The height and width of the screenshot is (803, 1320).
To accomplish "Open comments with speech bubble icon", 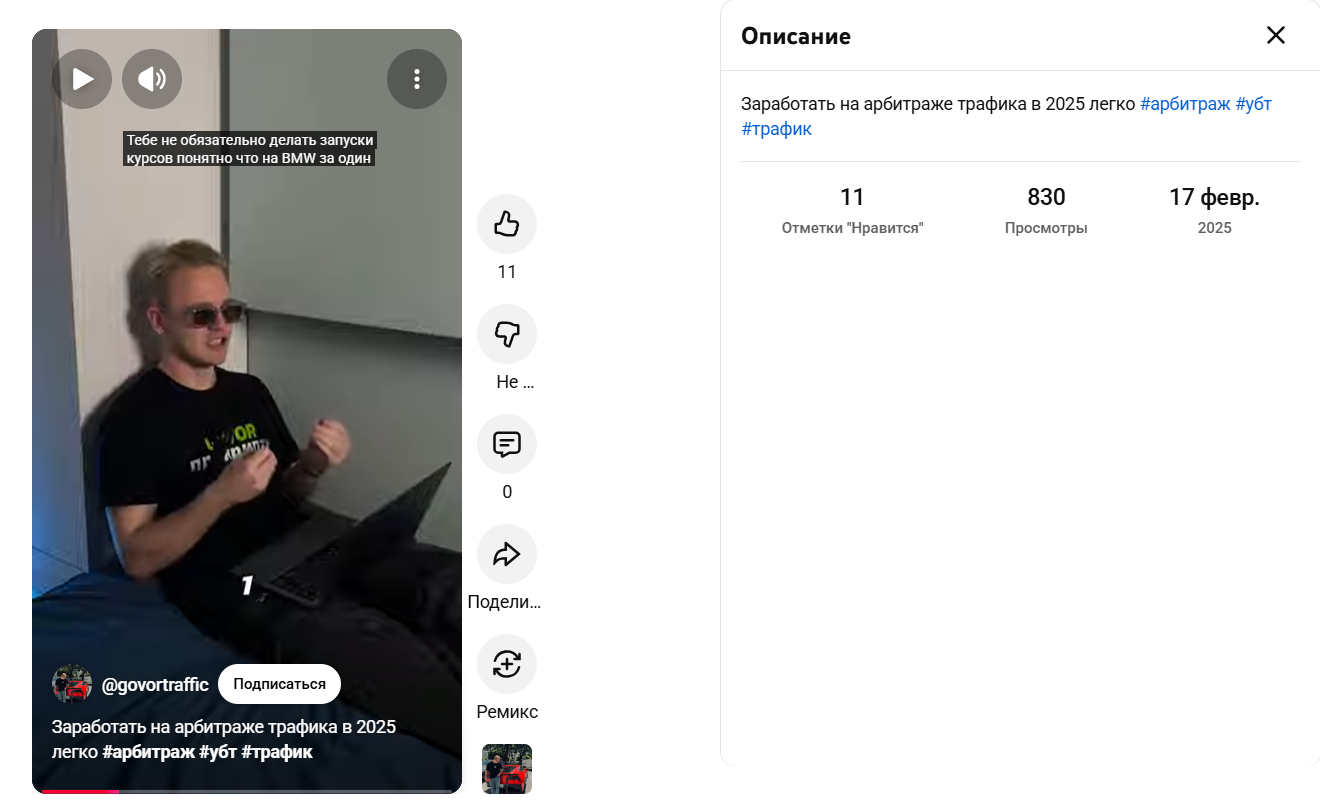I will (x=507, y=444).
